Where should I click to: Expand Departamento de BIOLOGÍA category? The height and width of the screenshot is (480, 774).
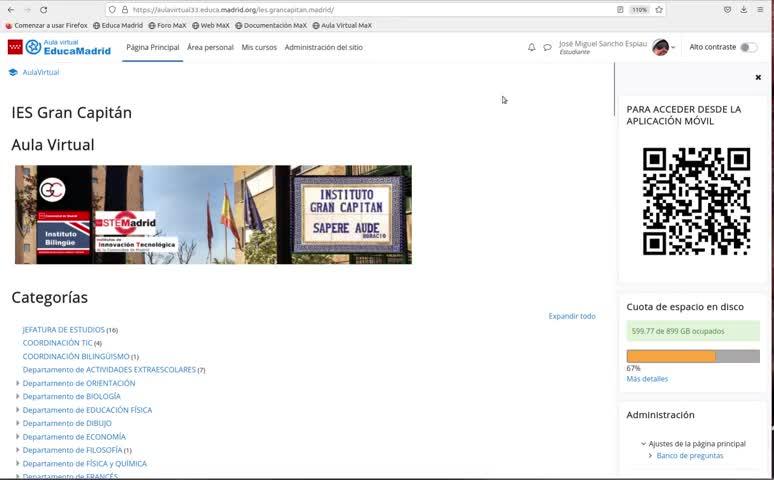click(x=18, y=397)
